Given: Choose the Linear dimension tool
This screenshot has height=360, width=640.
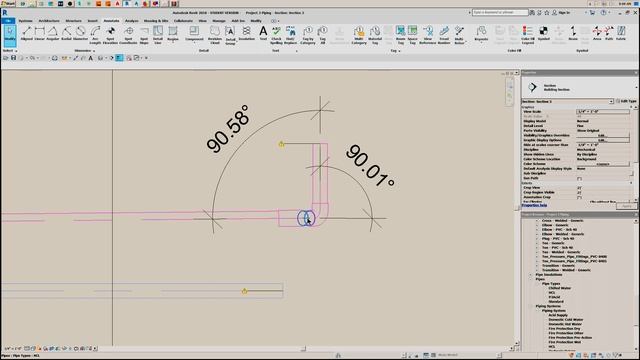Looking at the screenshot, I should pos(40,33).
